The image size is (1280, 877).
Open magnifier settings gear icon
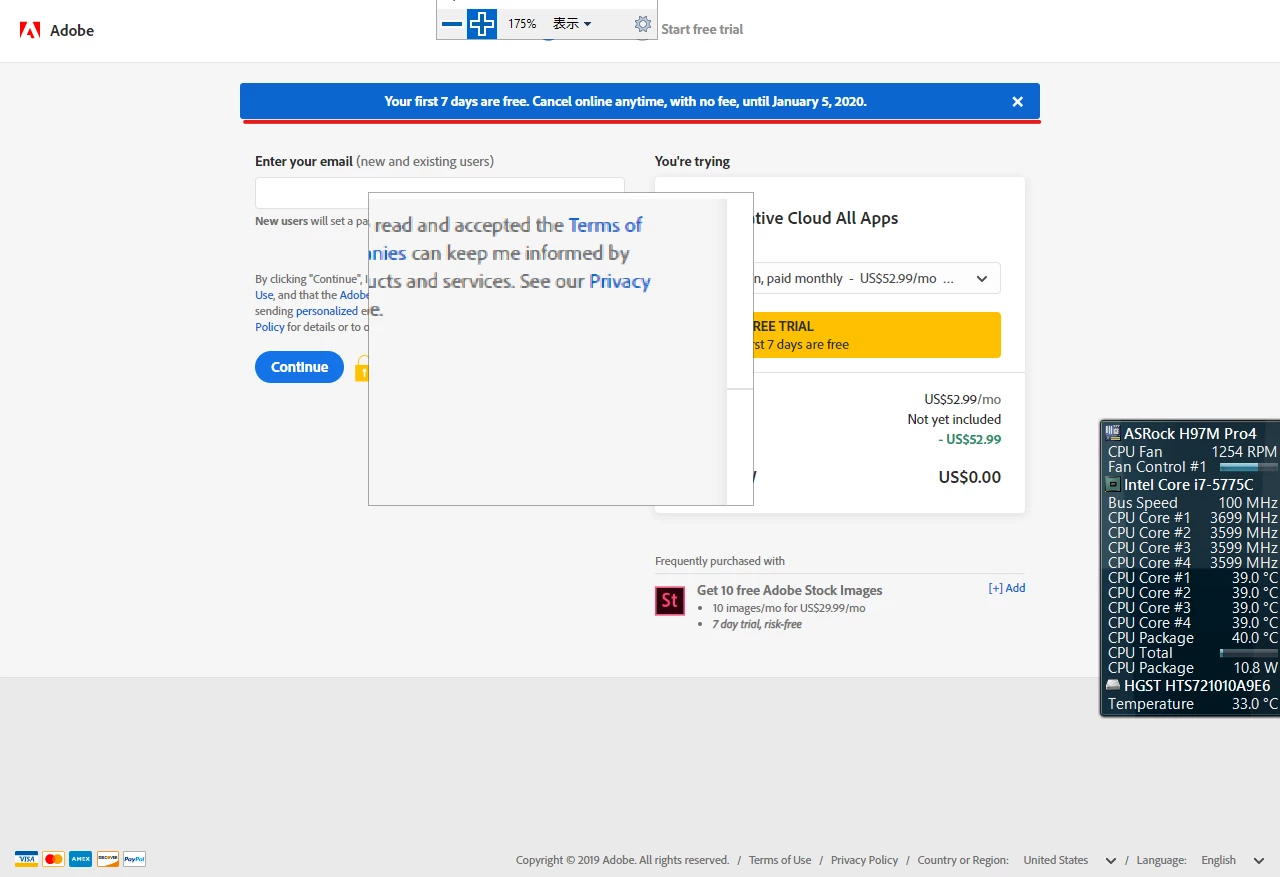click(x=643, y=24)
